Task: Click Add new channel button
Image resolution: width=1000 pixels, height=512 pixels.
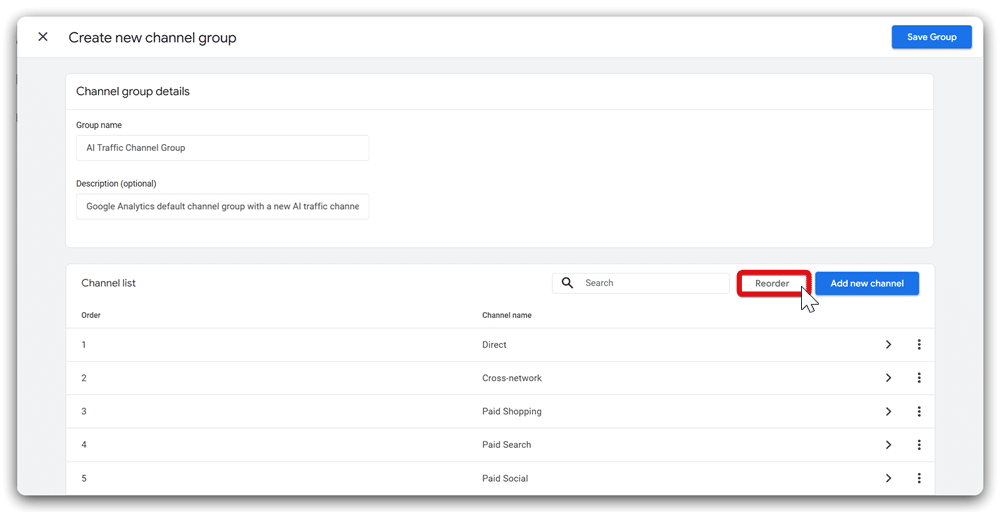Action: point(866,283)
